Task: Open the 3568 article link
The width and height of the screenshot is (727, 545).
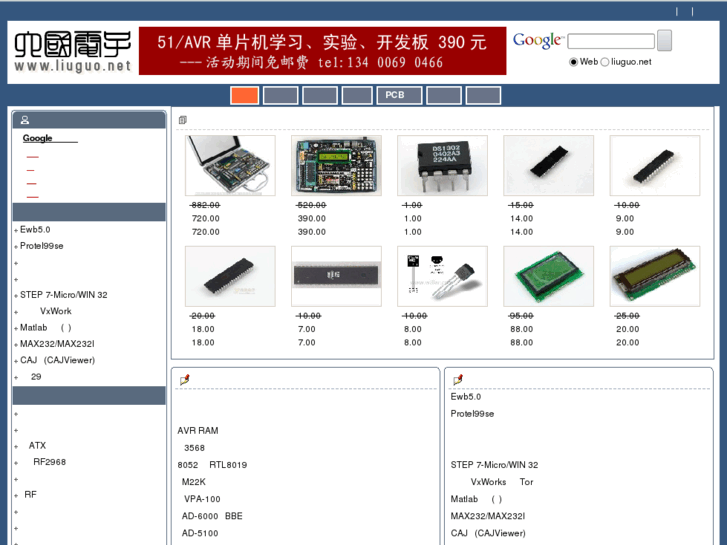Action: [x=194, y=448]
